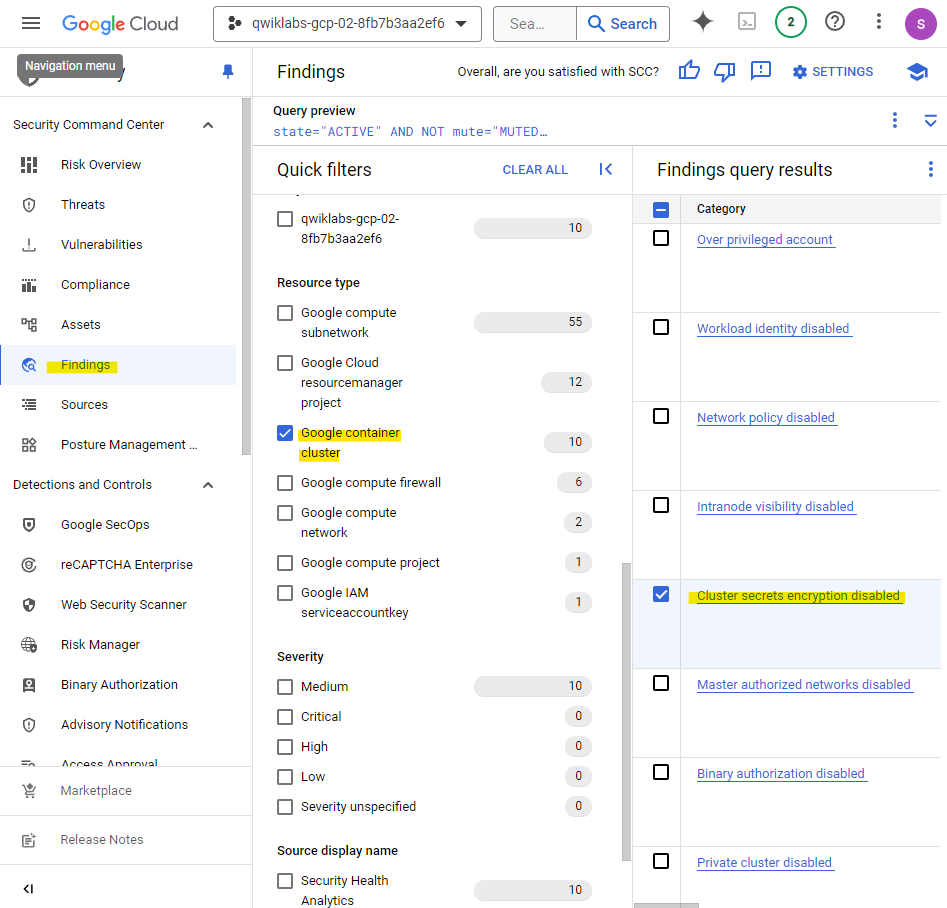This screenshot has height=908, width=947.
Task: Open Master authorized networks disabled finding
Action: (x=804, y=684)
